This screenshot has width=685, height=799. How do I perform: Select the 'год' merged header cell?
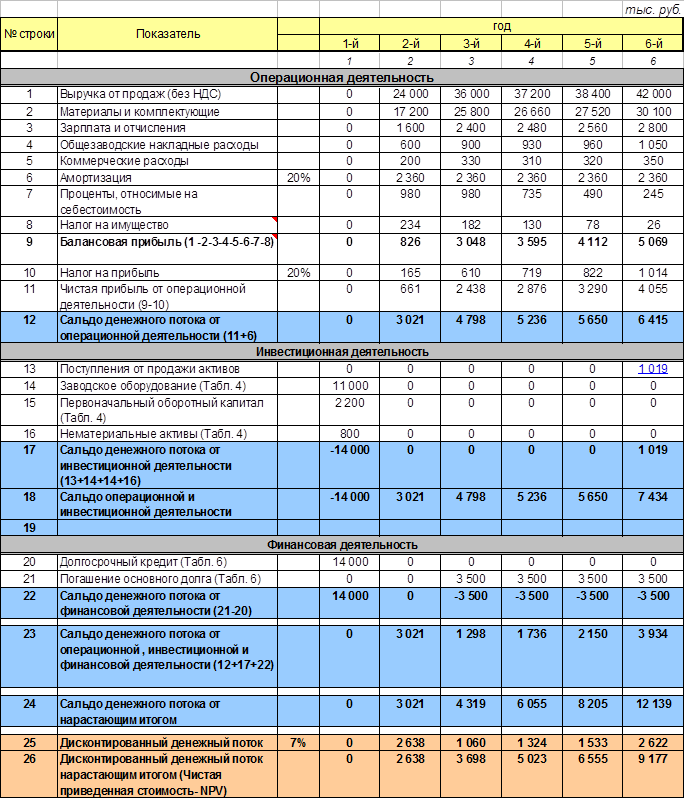coord(502,26)
